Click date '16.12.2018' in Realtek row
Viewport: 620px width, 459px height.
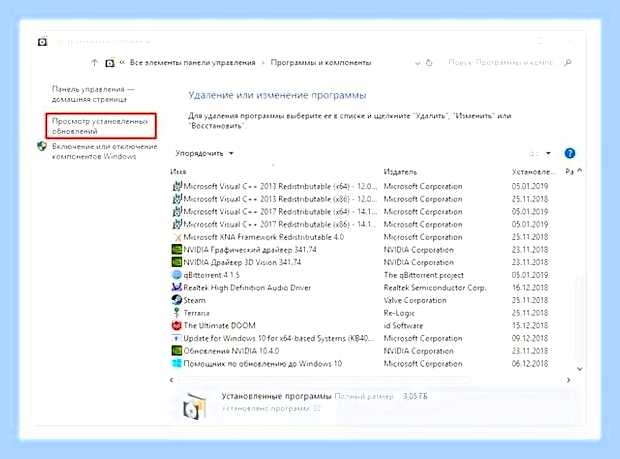coord(530,287)
